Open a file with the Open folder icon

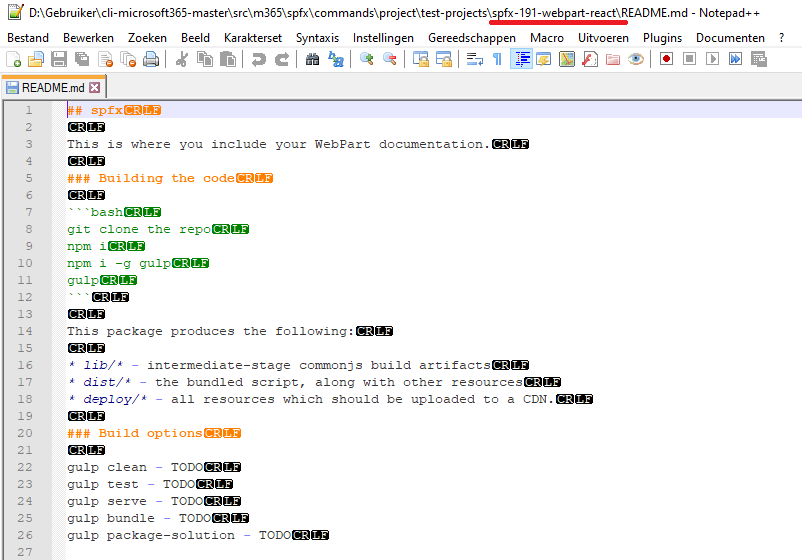[36, 59]
